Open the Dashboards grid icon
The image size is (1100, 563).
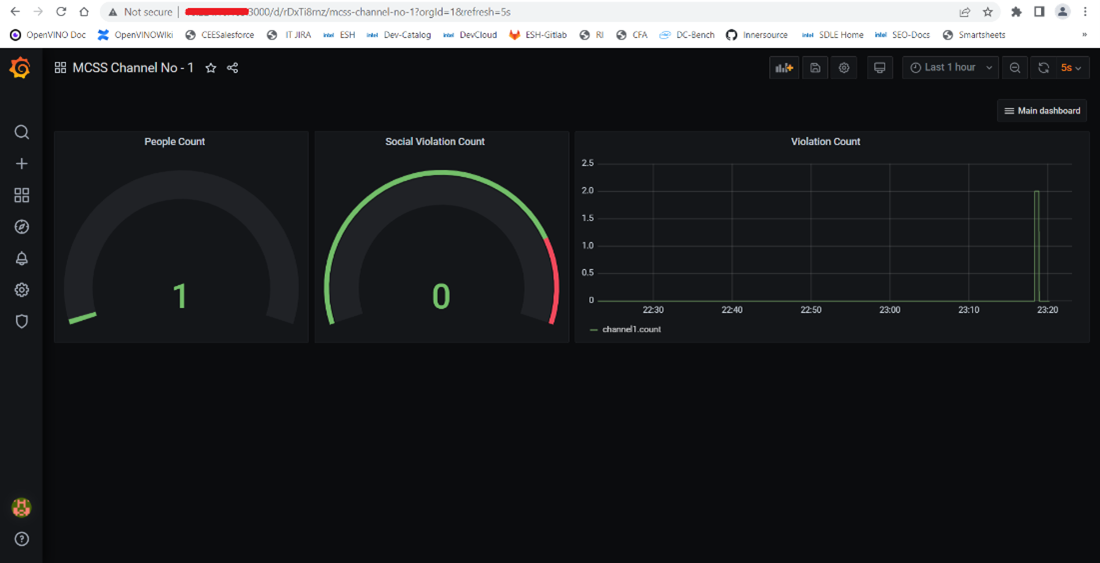click(x=21, y=195)
